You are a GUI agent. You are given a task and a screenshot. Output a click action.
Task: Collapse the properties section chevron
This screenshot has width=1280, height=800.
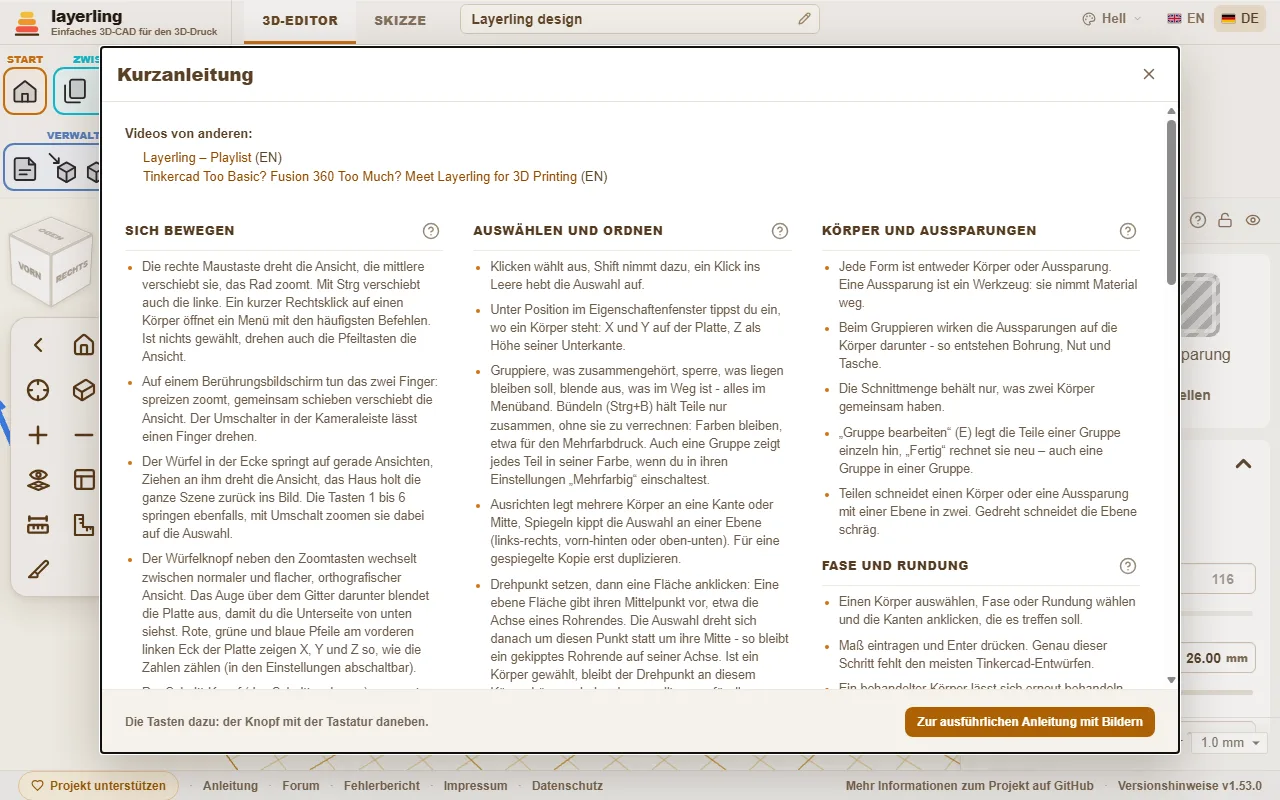coord(1243,464)
